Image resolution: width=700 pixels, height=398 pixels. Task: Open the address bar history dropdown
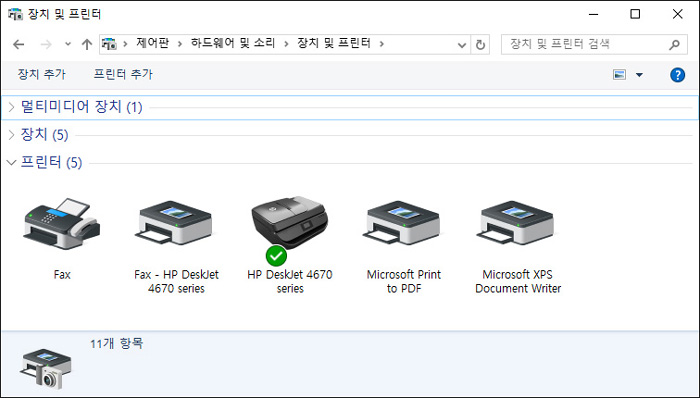(462, 45)
